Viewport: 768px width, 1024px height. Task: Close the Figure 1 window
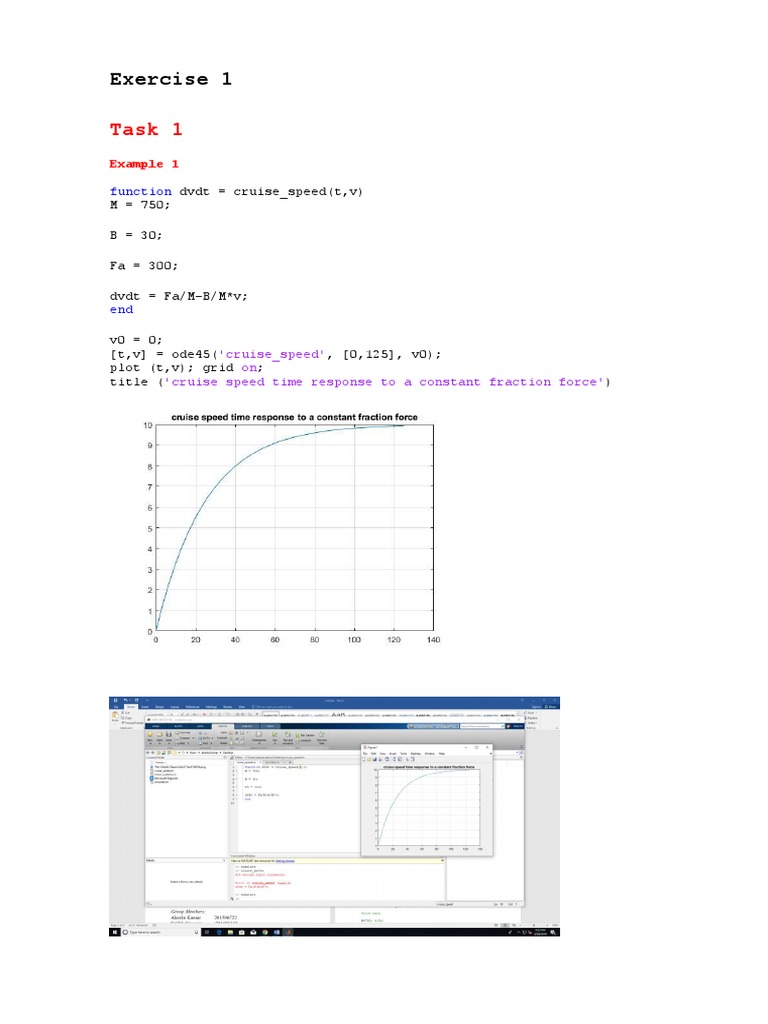click(x=488, y=747)
